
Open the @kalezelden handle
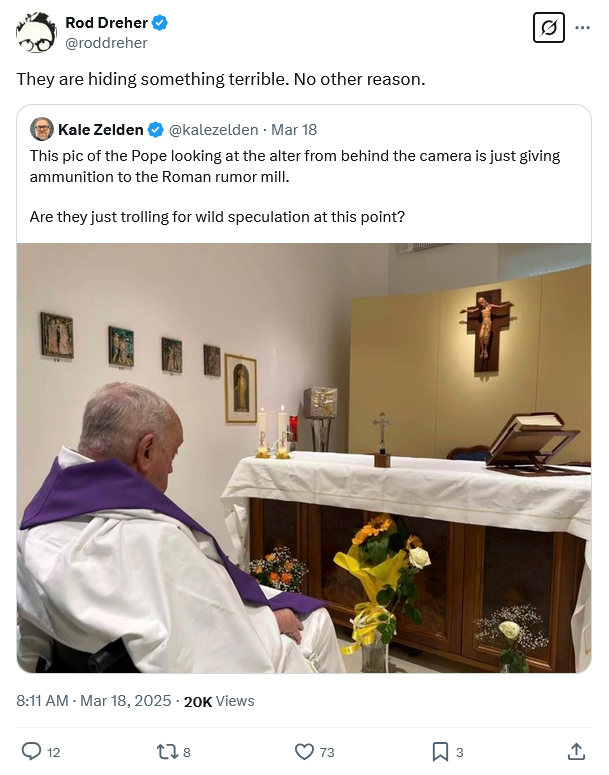212,129
